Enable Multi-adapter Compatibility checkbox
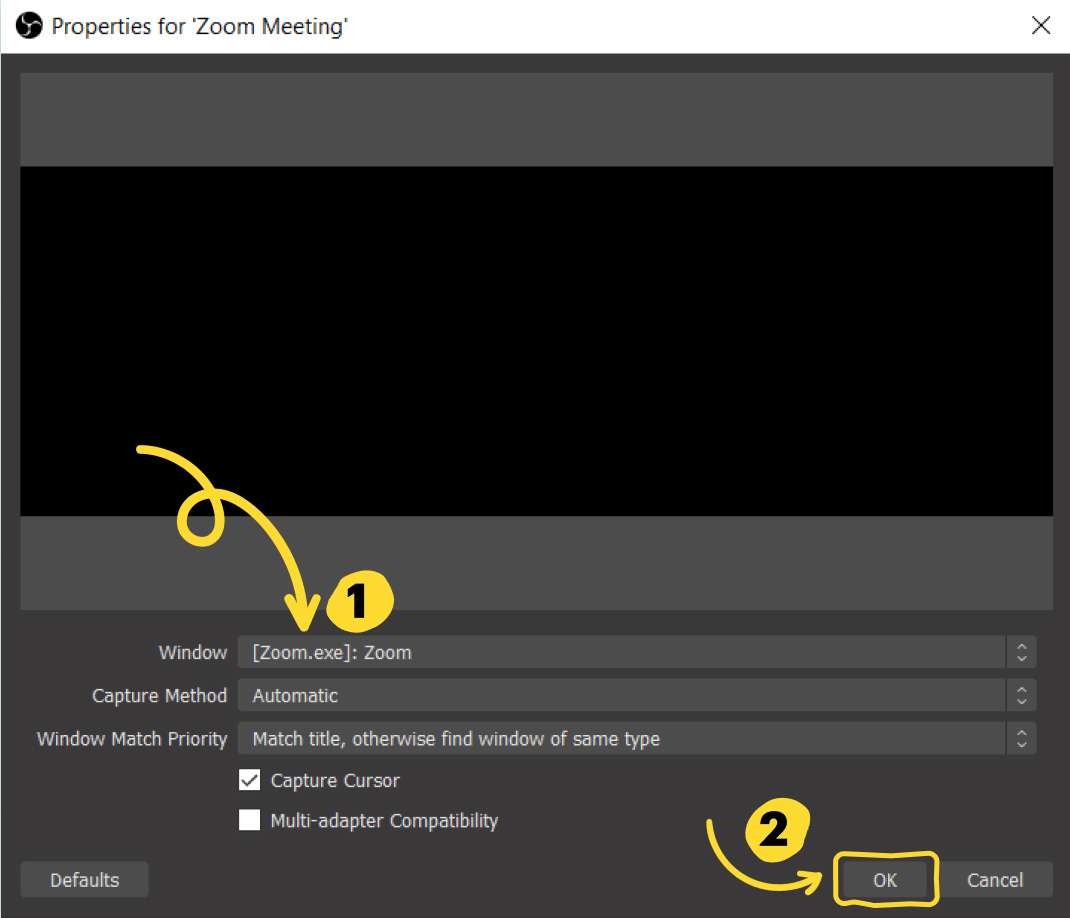This screenshot has height=918, width=1070. tap(250, 820)
